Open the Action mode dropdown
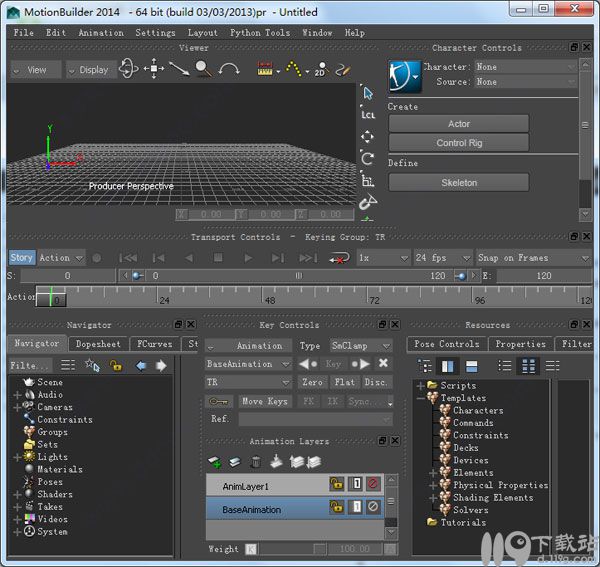The image size is (600, 567). tap(61, 258)
